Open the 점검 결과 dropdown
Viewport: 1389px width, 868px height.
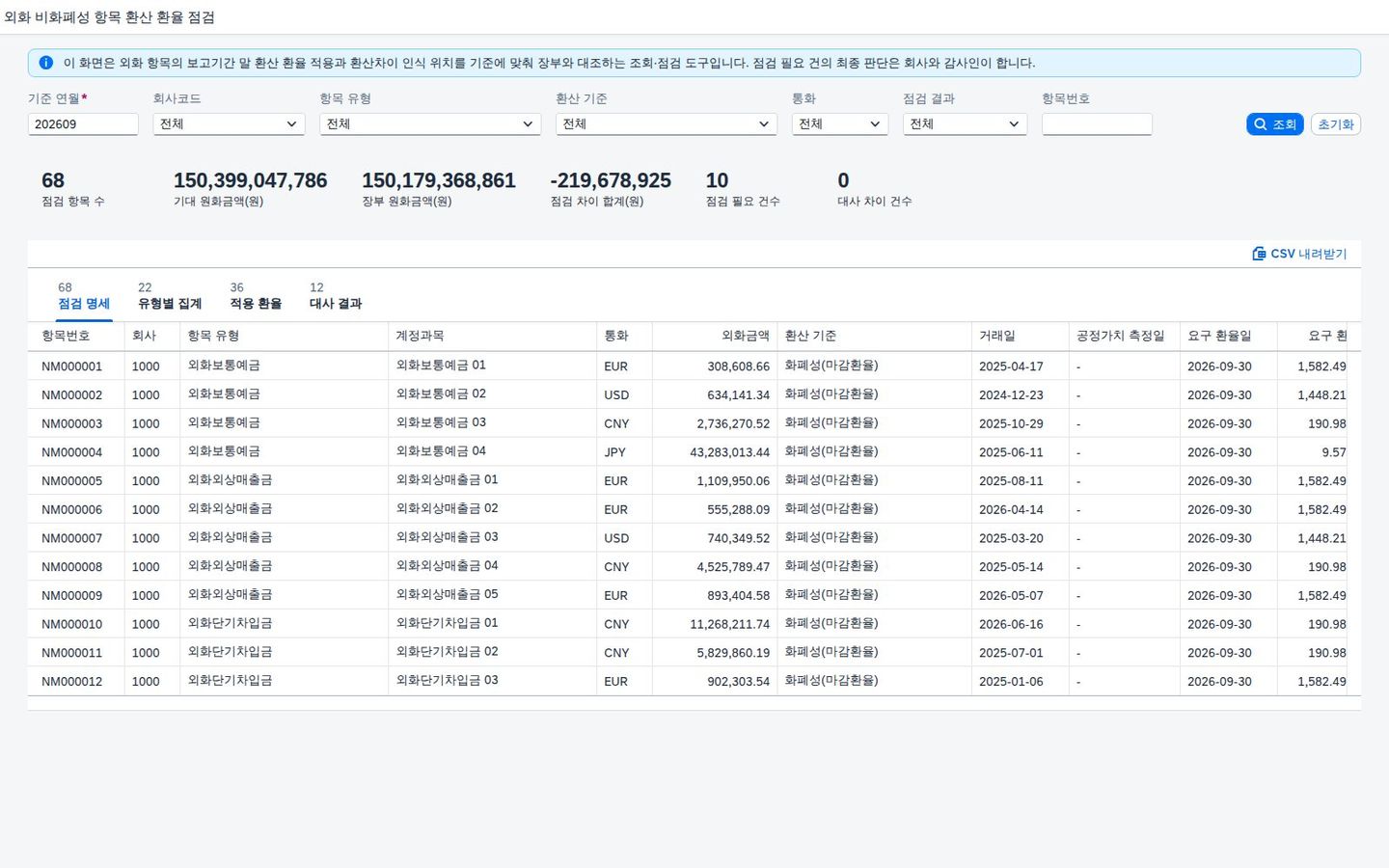coord(965,124)
